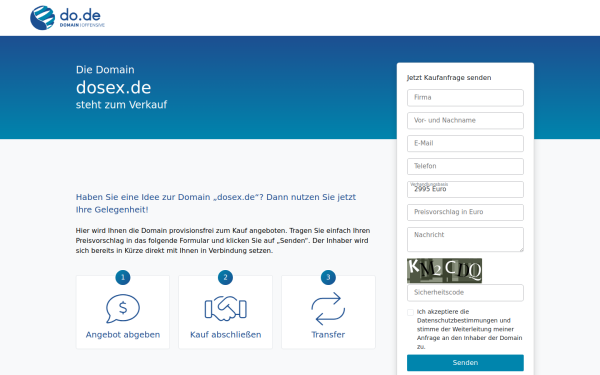Click the step 3 number badge
Screen dimensions: 600x375
tap(328, 277)
